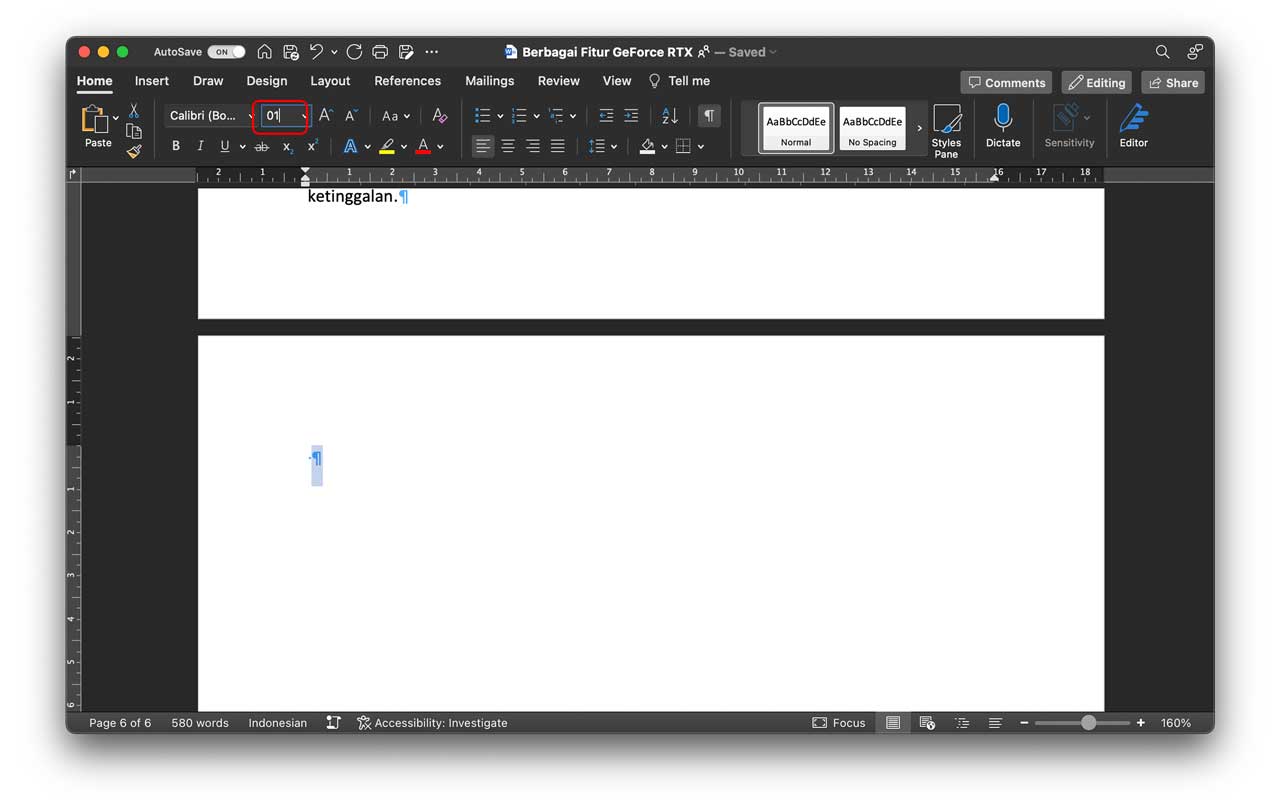Click the Sort A-Z icon
Viewport: 1280px width, 804px height.
tap(670, 116)
